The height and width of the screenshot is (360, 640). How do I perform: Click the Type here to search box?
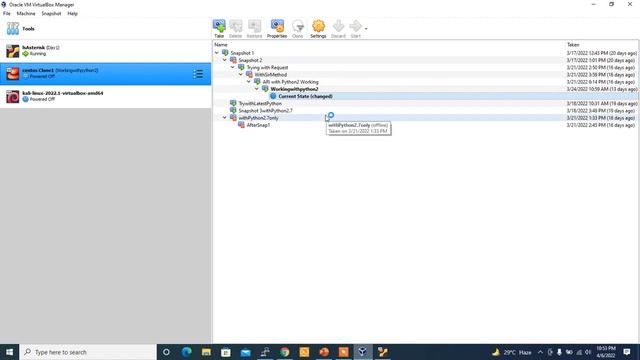point(88,352)
